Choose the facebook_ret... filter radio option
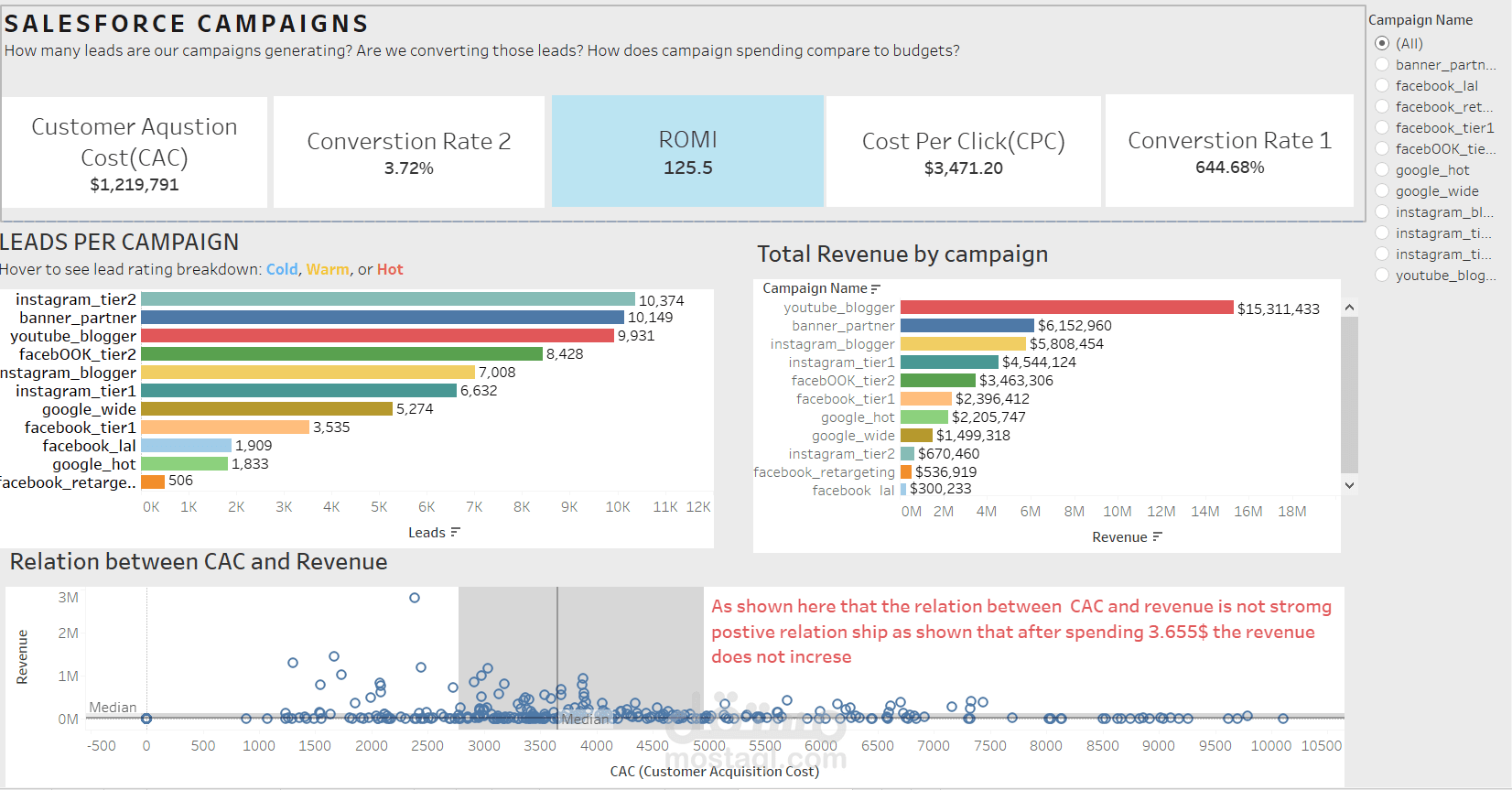Screen dimensions: 1512x790 pyautogui.click(x=1382, y=106)
